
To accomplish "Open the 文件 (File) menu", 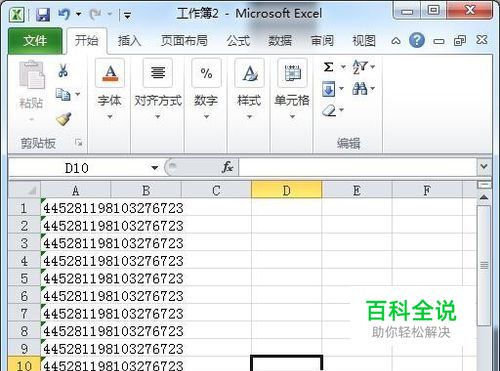I will click(x=35, y=41).
